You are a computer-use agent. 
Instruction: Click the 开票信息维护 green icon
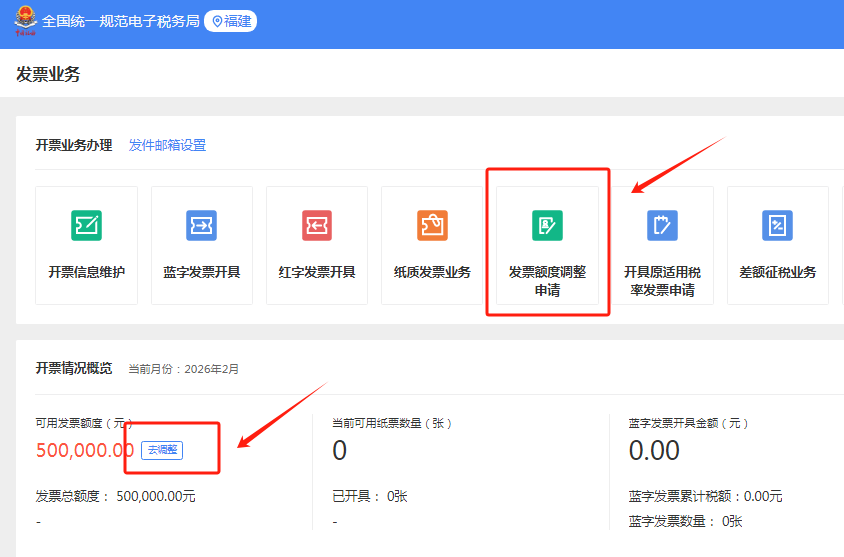(86, 225)
